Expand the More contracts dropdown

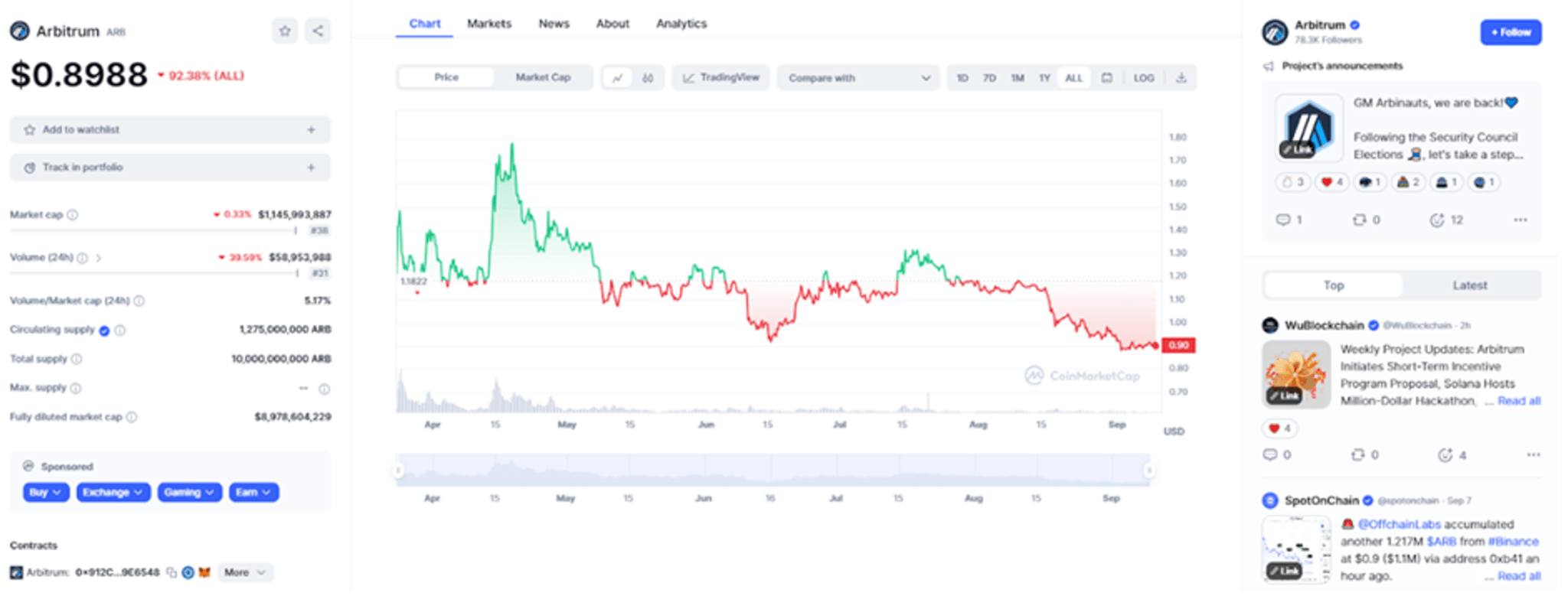(245, 572)
